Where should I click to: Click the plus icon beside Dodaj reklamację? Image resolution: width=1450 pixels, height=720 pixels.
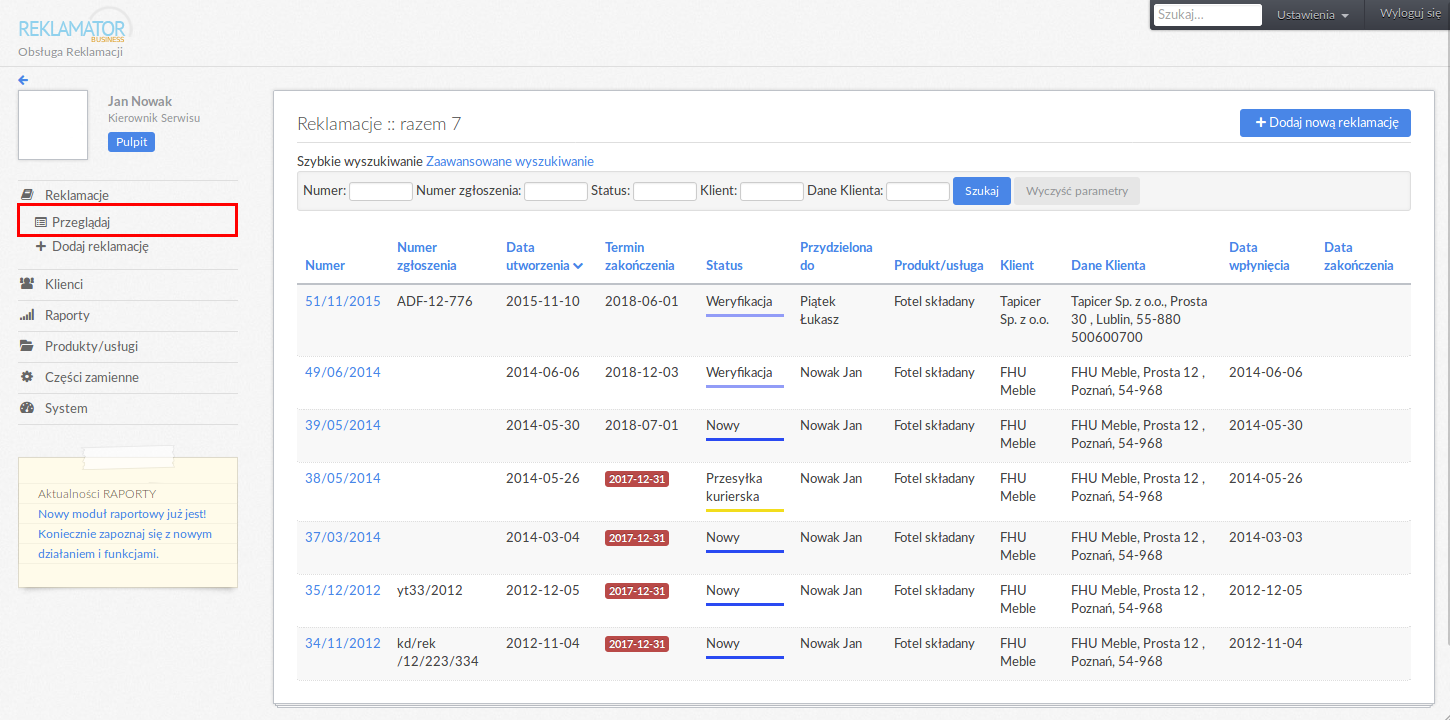pyautogui.click(x=41, y=246)
